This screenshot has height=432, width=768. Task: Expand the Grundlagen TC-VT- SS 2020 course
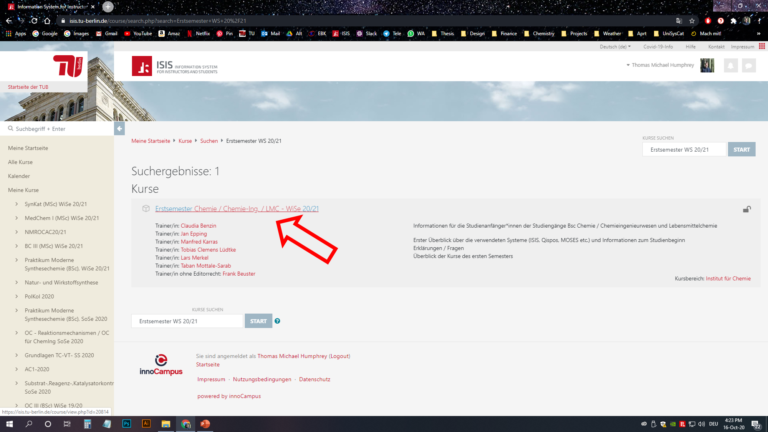(x=17, y=355)
